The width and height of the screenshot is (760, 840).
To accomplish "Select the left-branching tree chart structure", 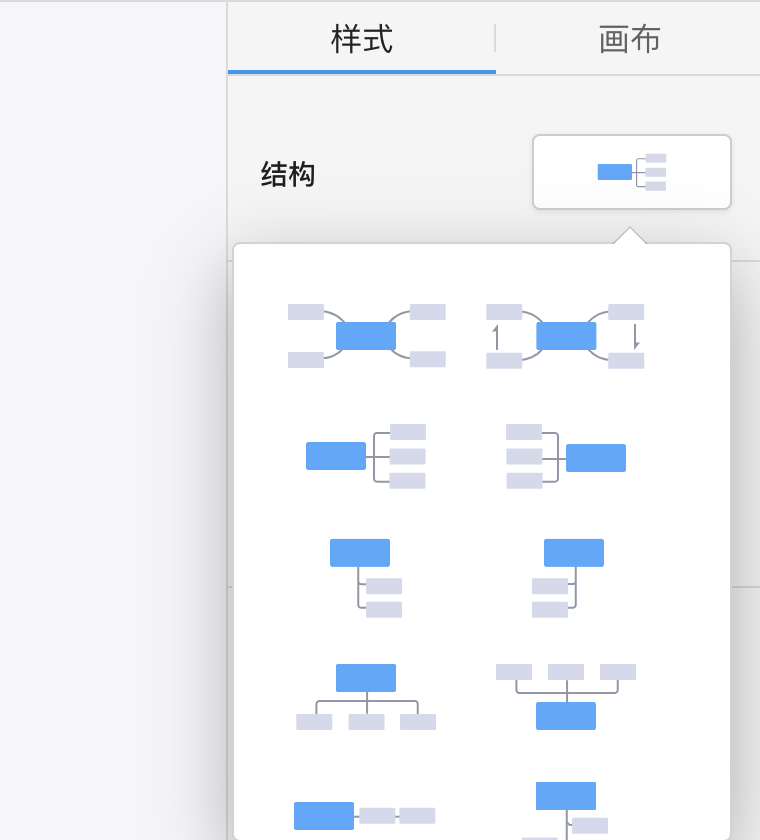I will pyautogui.click(x=568, y=578).
